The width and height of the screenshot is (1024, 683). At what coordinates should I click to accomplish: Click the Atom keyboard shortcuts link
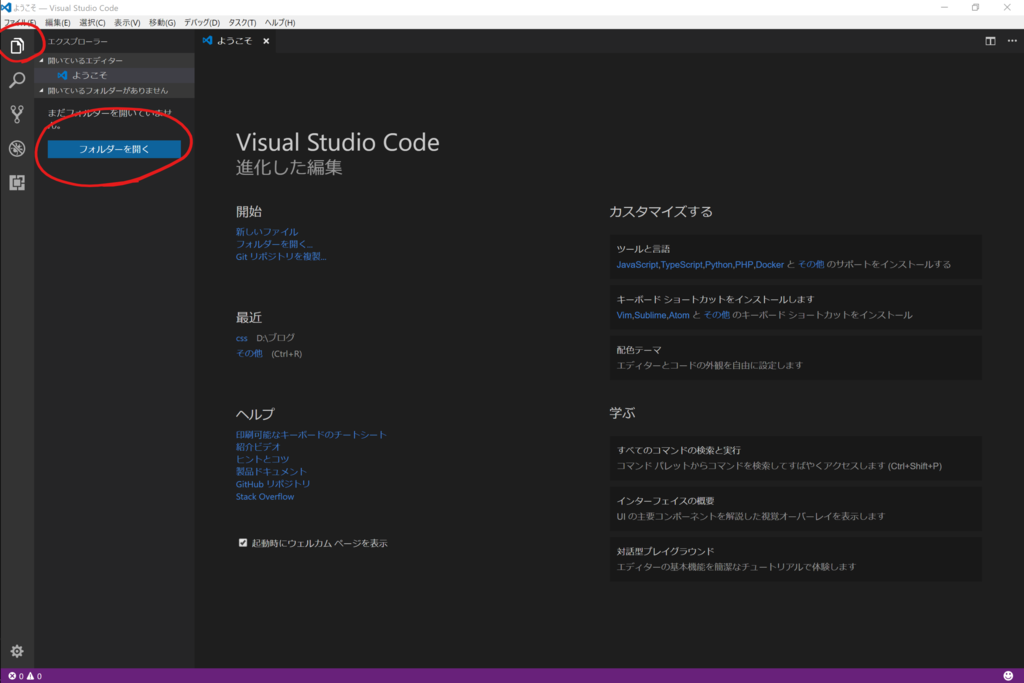tap(679, 315)
